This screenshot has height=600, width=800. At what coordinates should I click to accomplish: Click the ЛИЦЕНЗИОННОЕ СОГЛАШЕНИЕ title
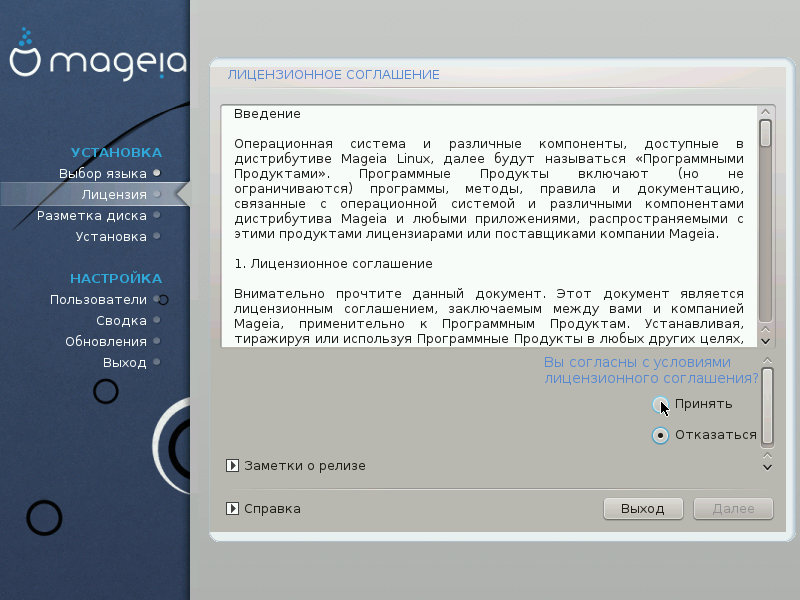[x=334, y=75]
